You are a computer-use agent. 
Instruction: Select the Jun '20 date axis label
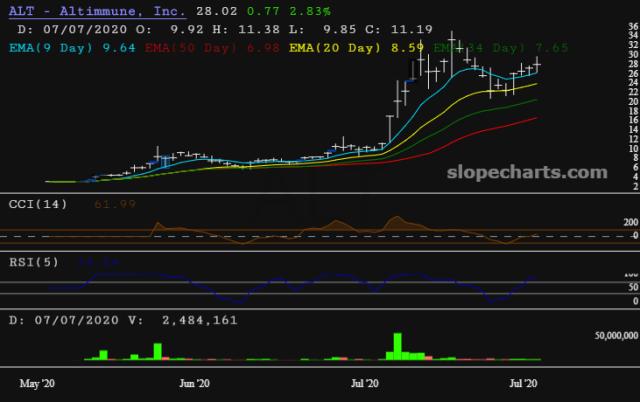click(194, 383)
